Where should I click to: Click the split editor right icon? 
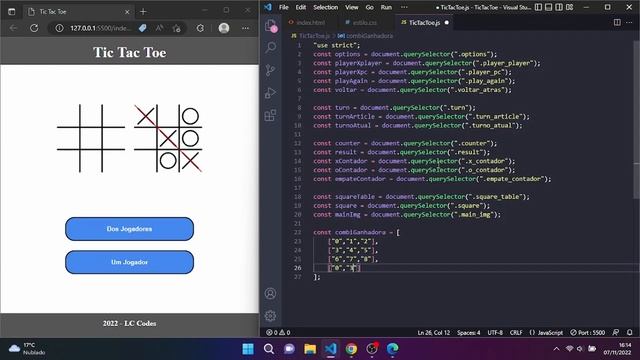[617, 22]
